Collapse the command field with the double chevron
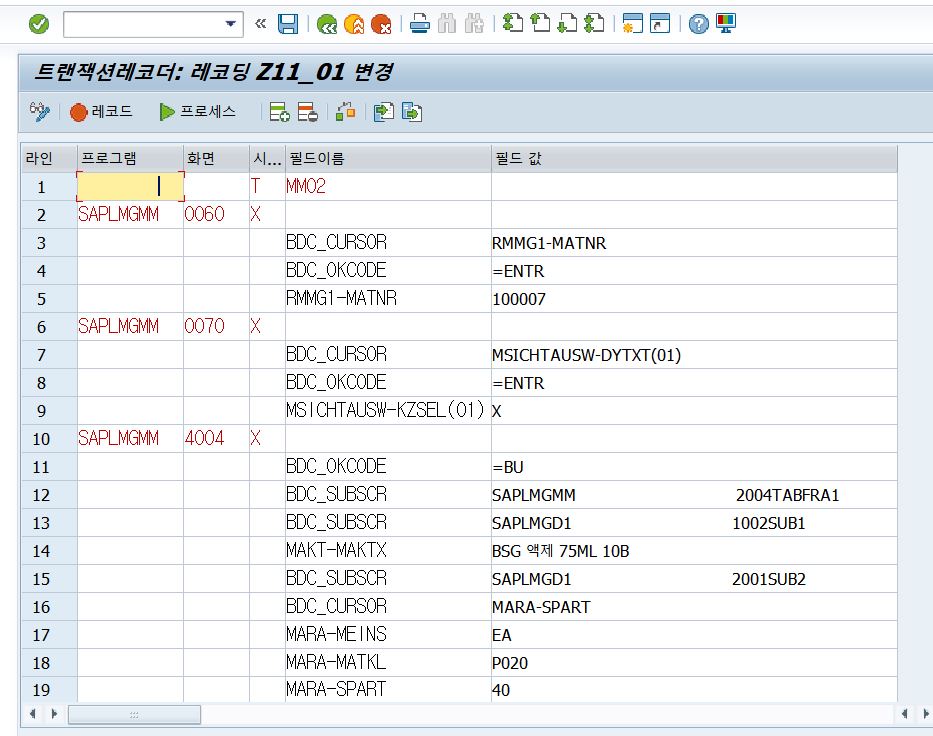Image resolution: width=933 pixels, height=736 pixels. [261, 23]
